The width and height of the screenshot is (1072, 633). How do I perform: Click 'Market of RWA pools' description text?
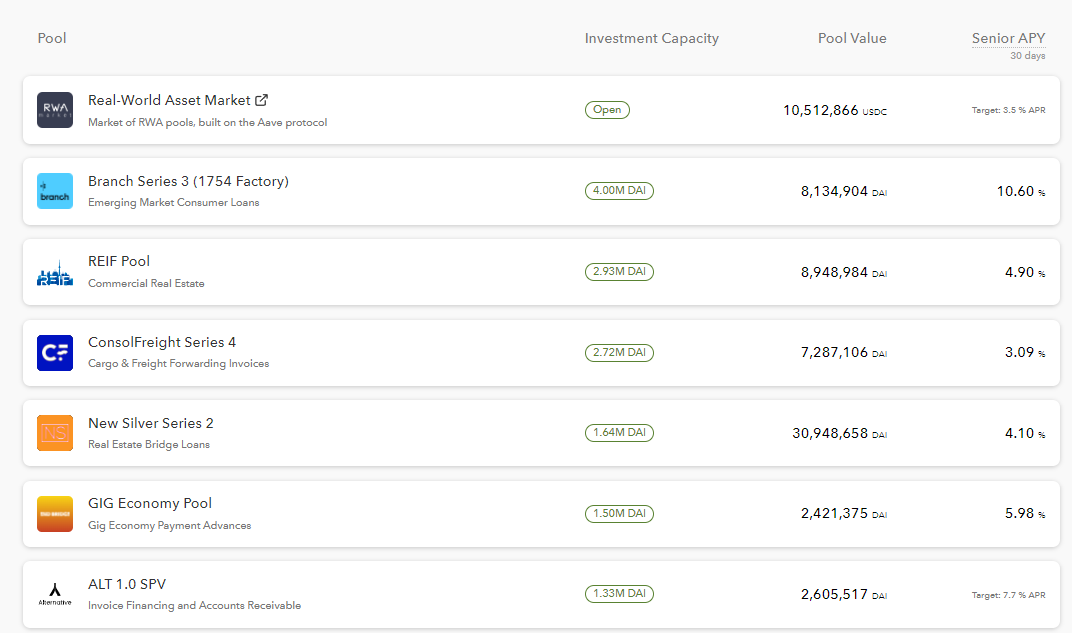coord(208,122)
